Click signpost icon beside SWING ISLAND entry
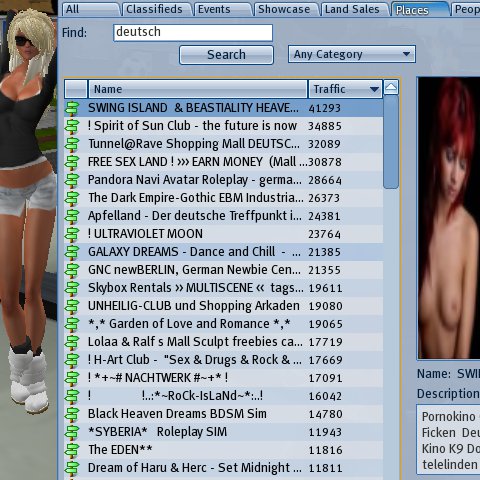480x480 pixels. pos(72,108)
